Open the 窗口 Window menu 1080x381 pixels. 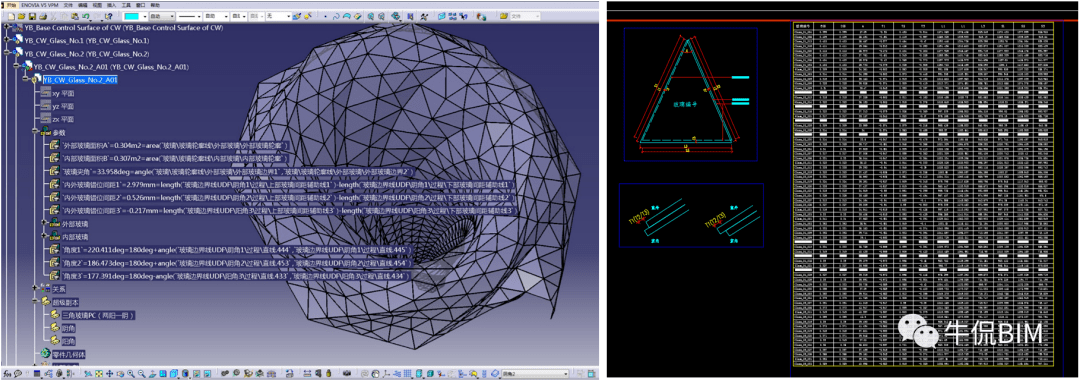(x=141, y=5)
